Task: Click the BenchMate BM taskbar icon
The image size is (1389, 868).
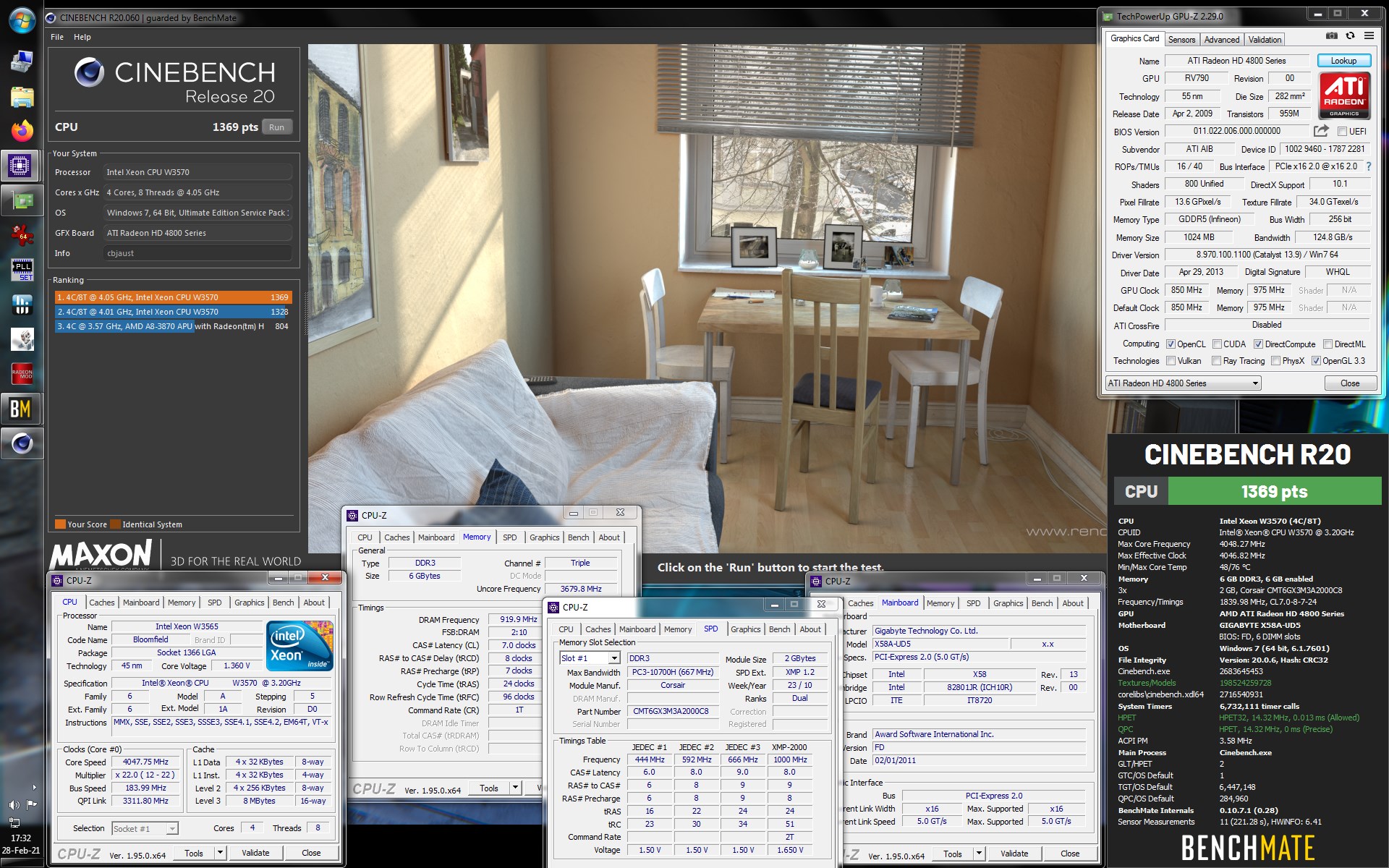Action: [20, 409]
